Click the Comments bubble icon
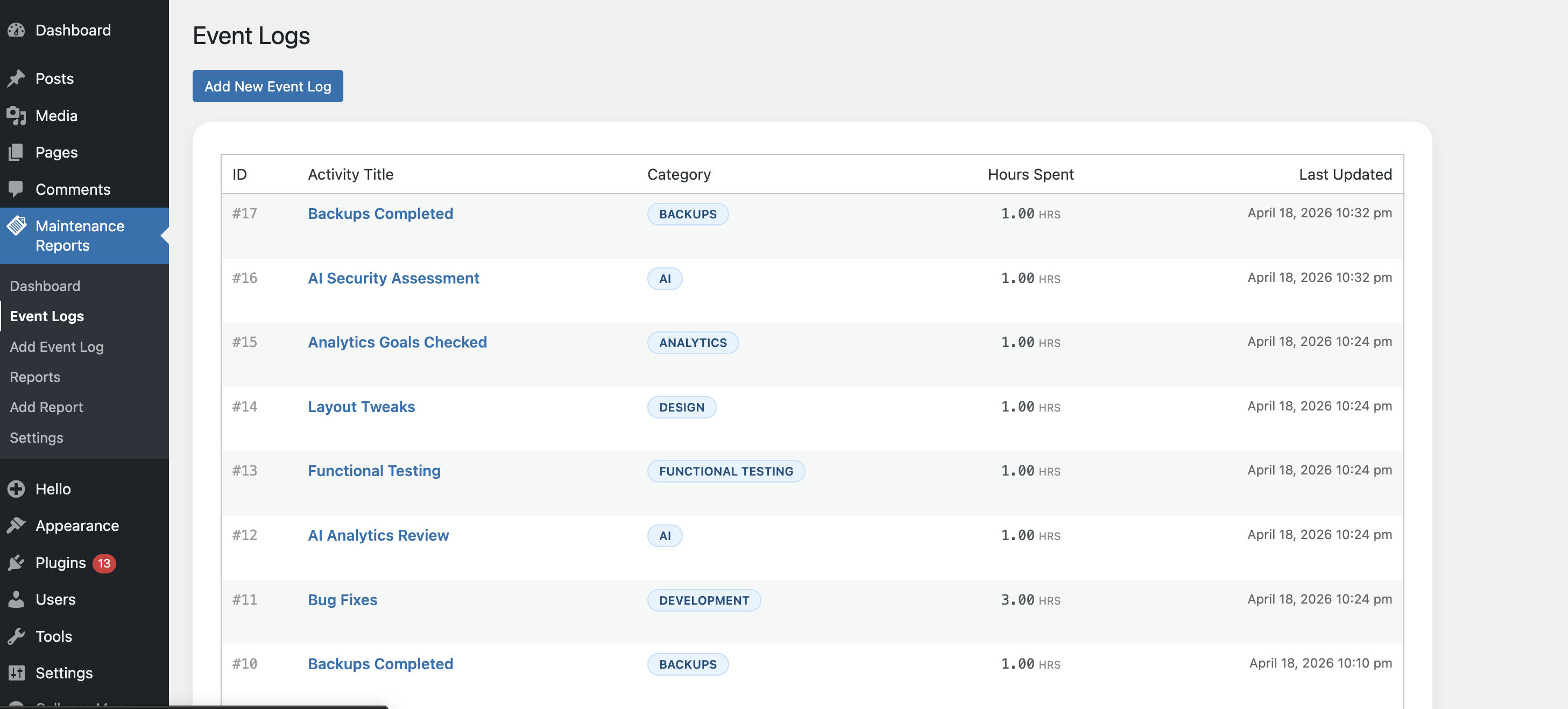The height and width of the screenshot is (709, 1568). tap(17, 189)
